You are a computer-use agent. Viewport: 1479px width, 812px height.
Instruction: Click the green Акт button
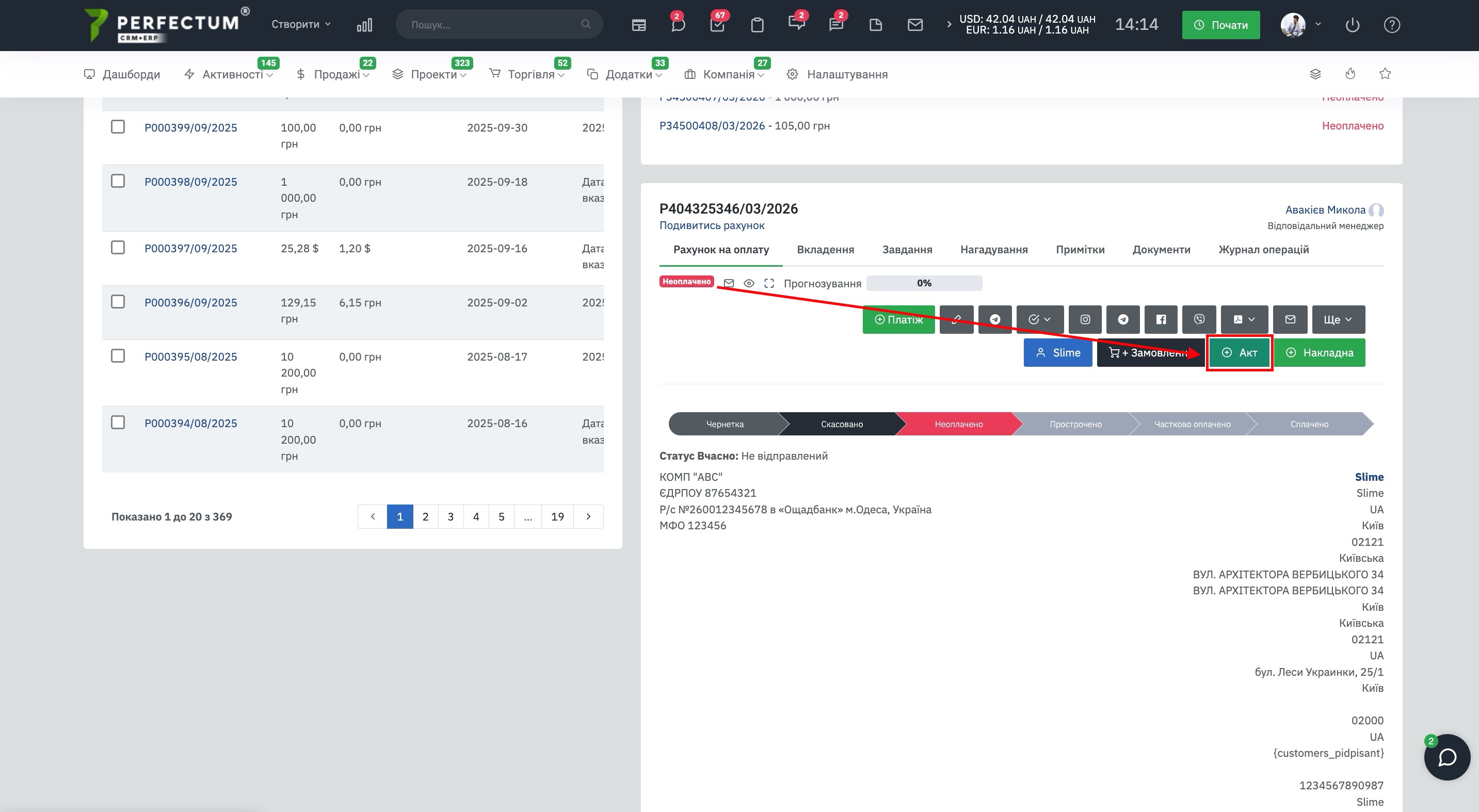tap(1239, 353)
